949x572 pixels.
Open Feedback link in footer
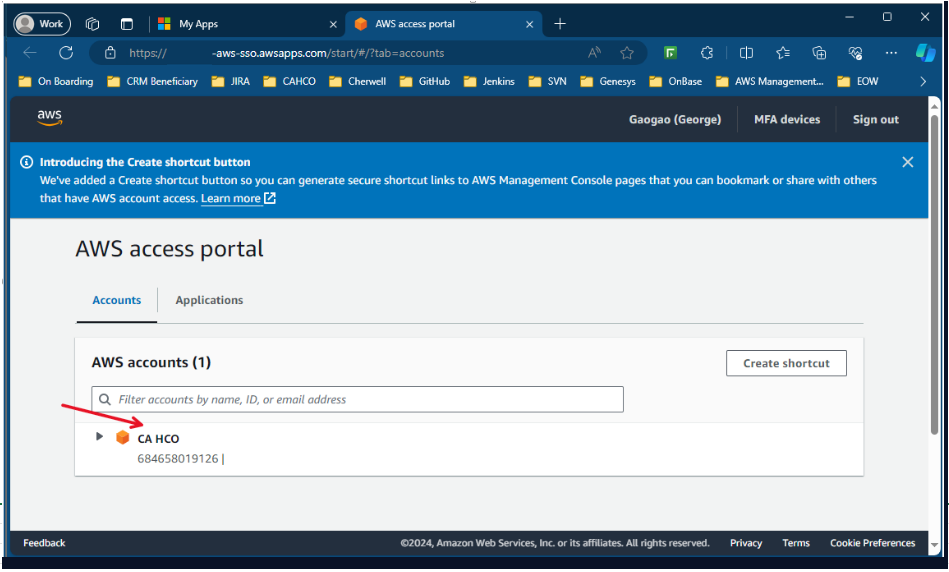point(44,543)
